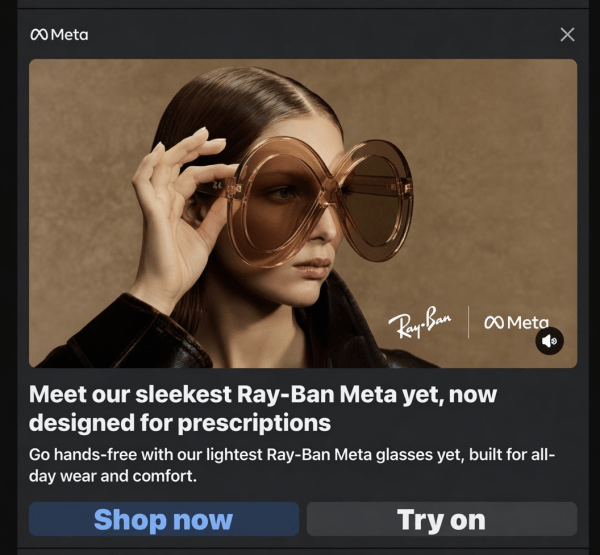The image size is (600, 555).
Task: Click the empty tan background of the video
Action: 497,153
